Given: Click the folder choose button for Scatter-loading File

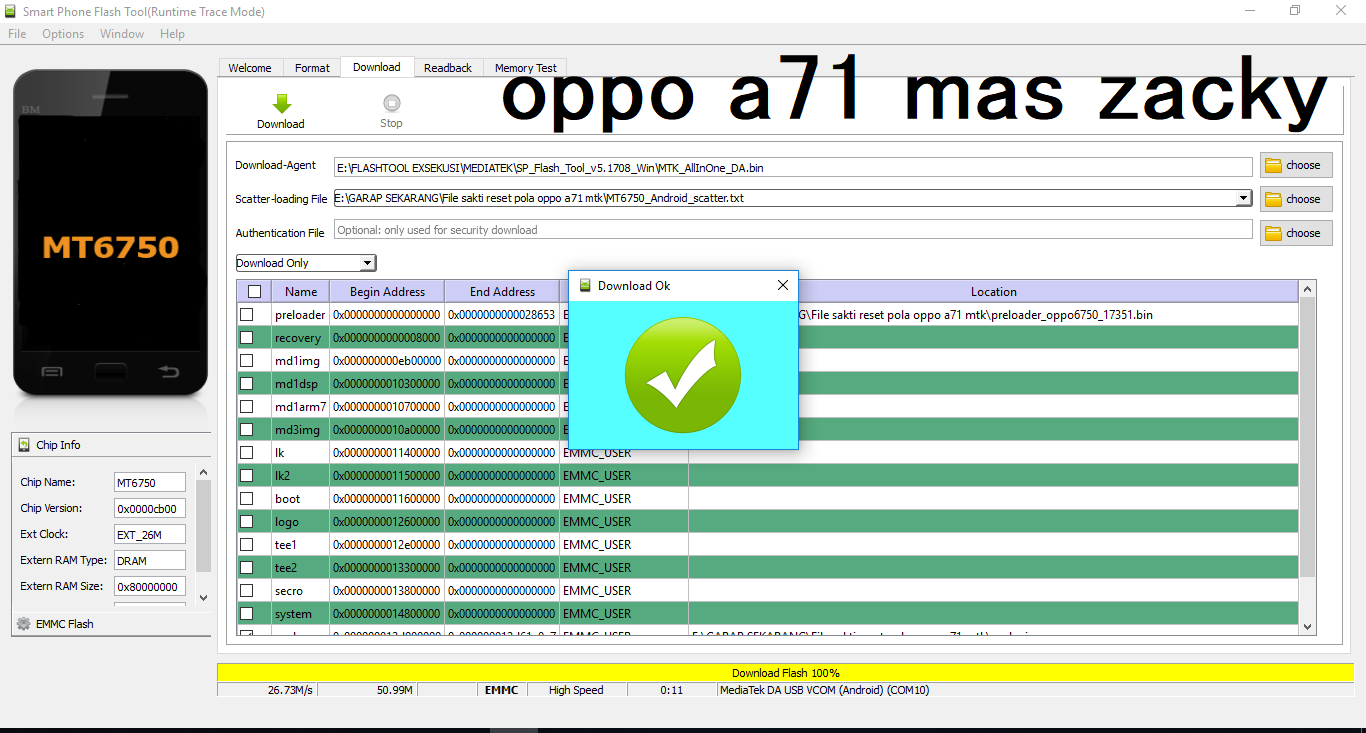Looking at the screenshot, I should [x=1296, y=199].
